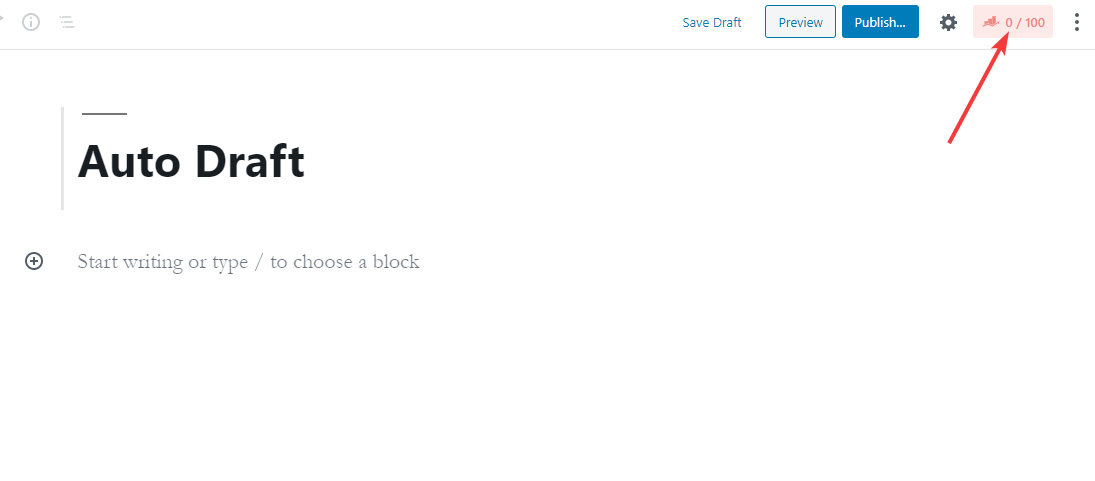
Task: Open the content structure info icon
Action: (31, 22)
